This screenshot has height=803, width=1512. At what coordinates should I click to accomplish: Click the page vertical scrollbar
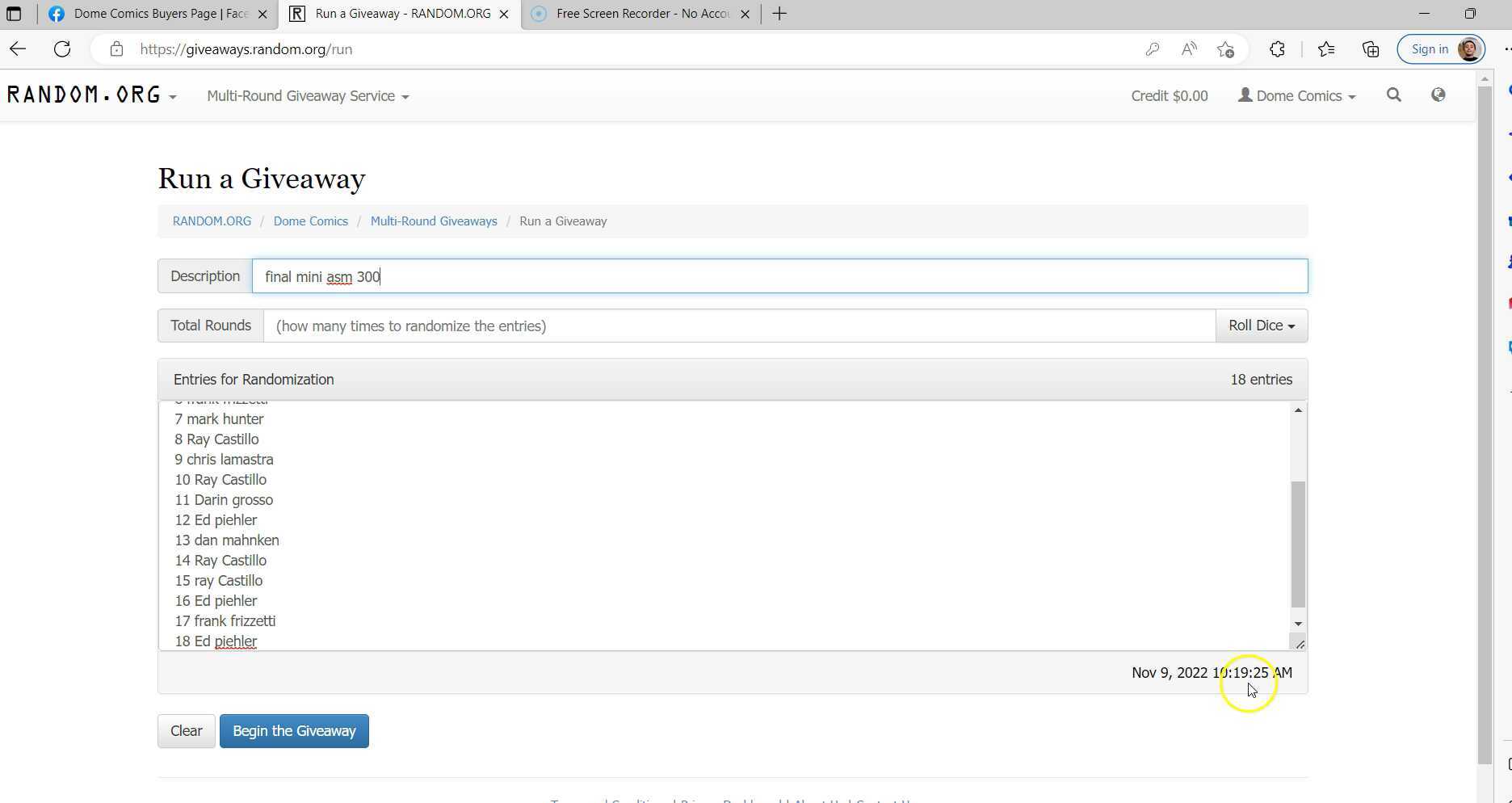tap(1485, 424)
